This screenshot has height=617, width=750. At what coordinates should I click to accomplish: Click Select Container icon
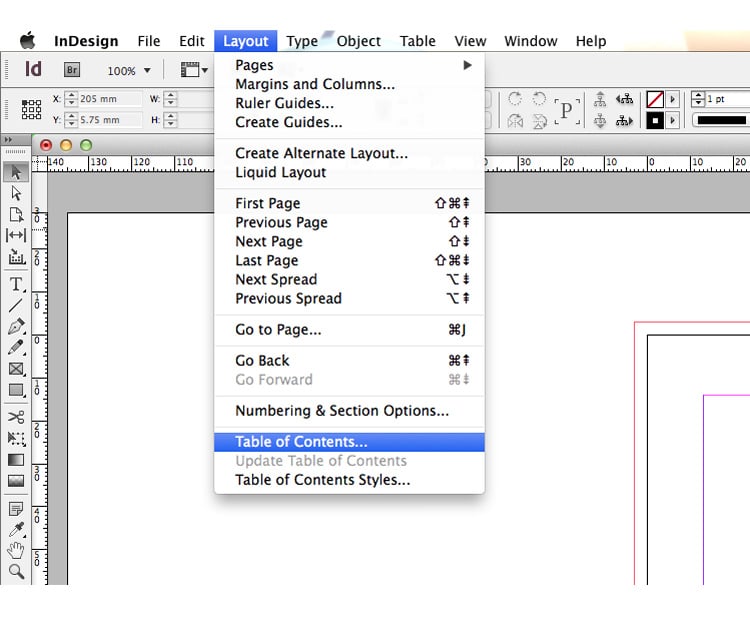(x=600, y=99)
